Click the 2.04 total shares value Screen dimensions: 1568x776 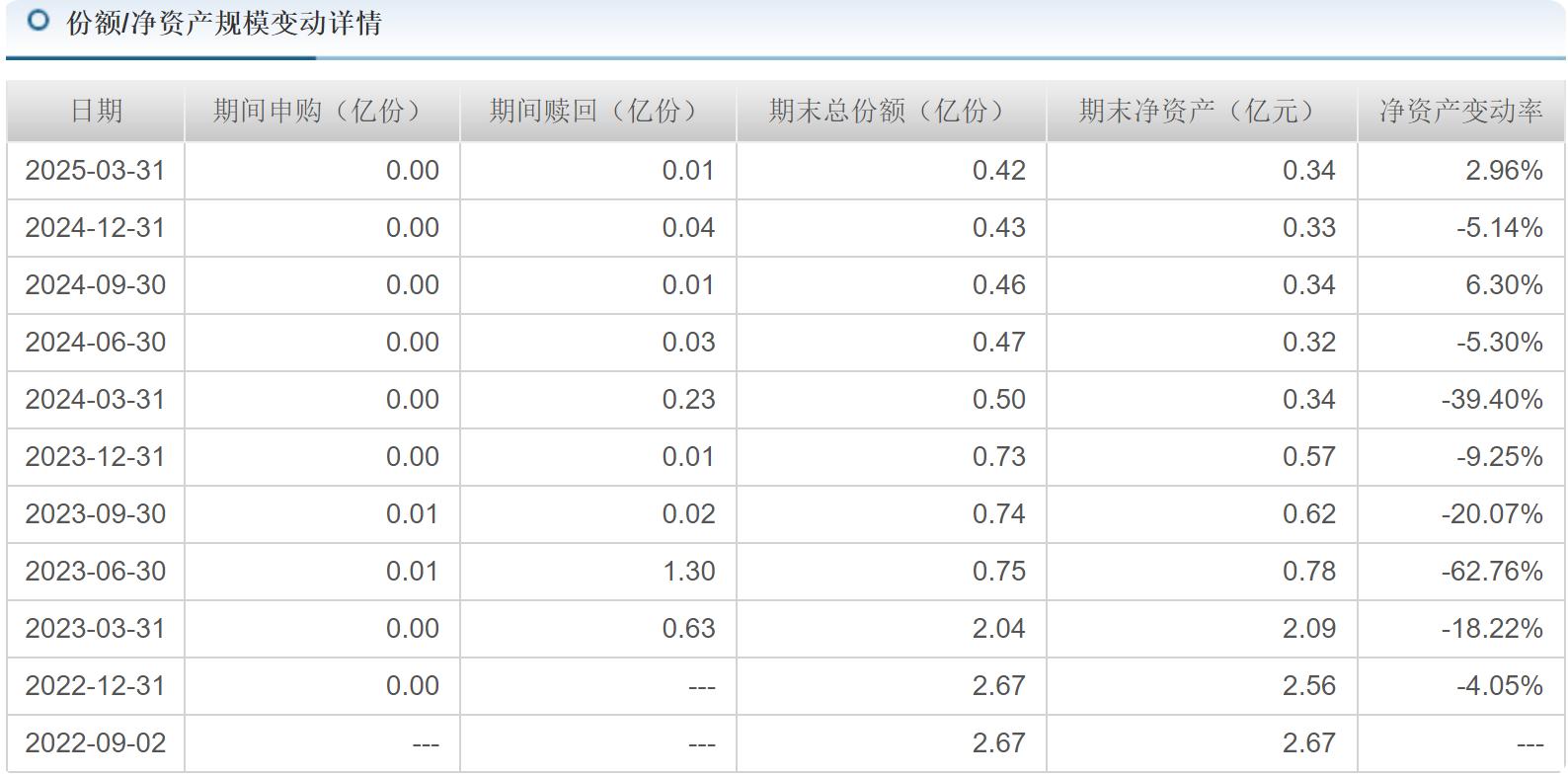[x=998, y=629]
